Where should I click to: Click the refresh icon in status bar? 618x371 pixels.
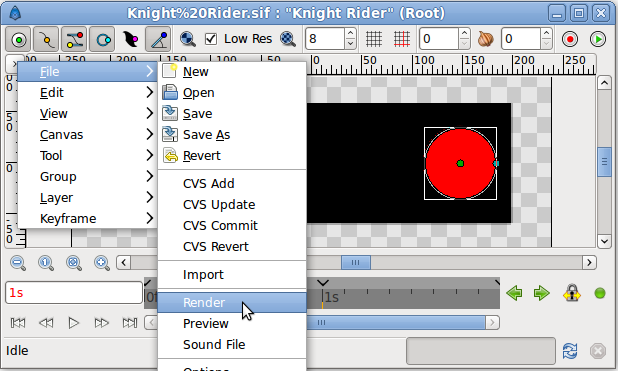tap(570, 350)
